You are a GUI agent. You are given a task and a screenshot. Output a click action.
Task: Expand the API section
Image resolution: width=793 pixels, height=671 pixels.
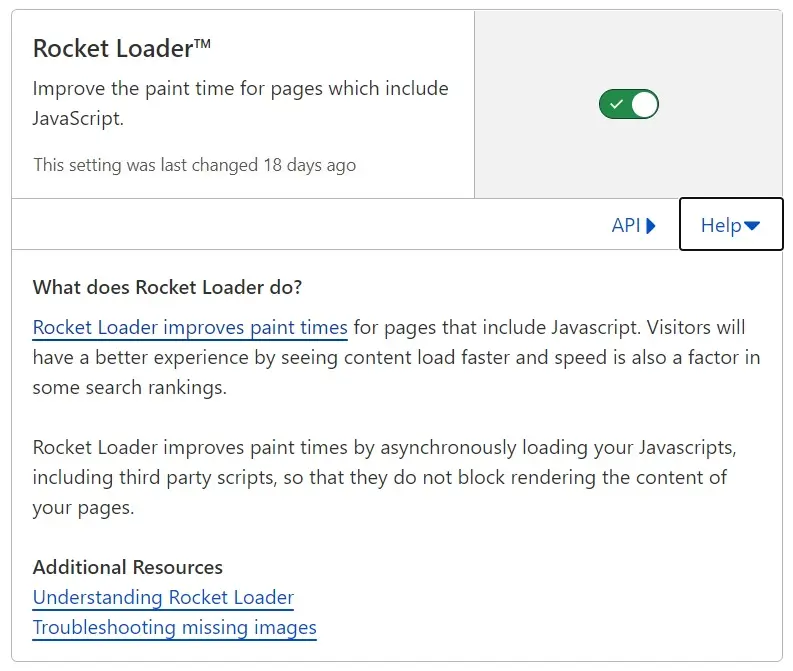[633, 225]
